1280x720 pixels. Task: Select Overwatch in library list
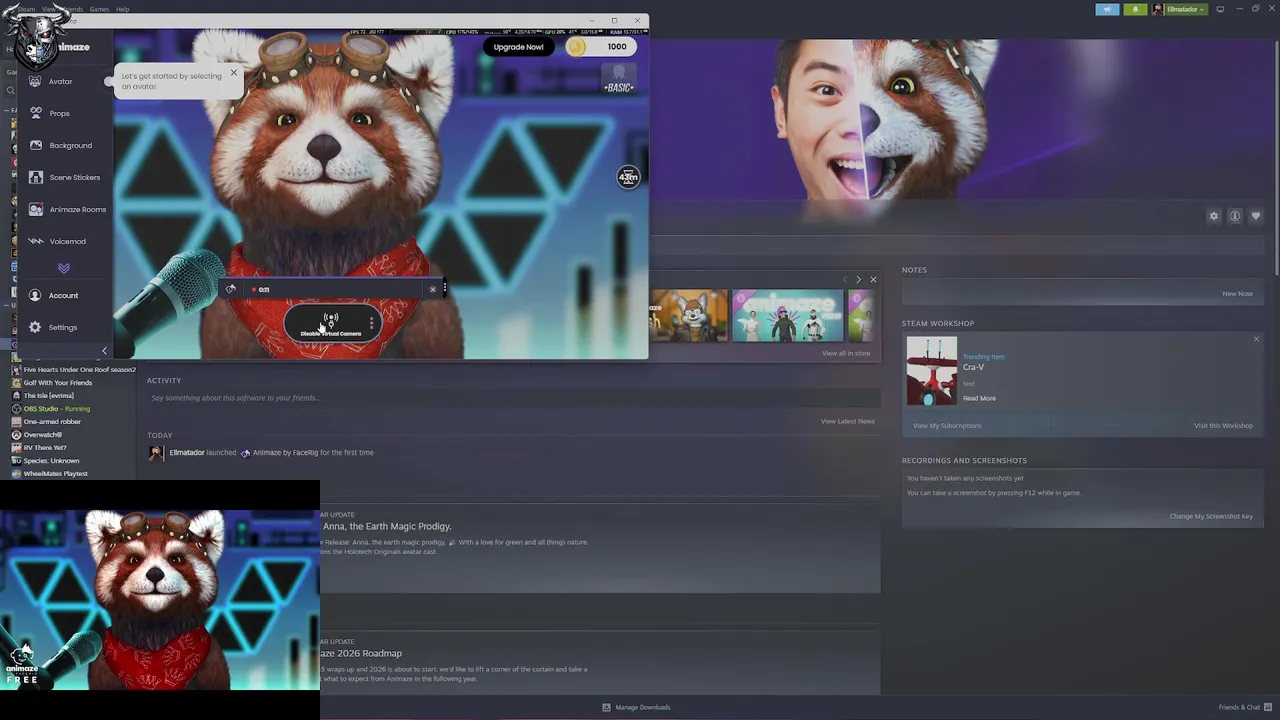click(x=43, y=435)
